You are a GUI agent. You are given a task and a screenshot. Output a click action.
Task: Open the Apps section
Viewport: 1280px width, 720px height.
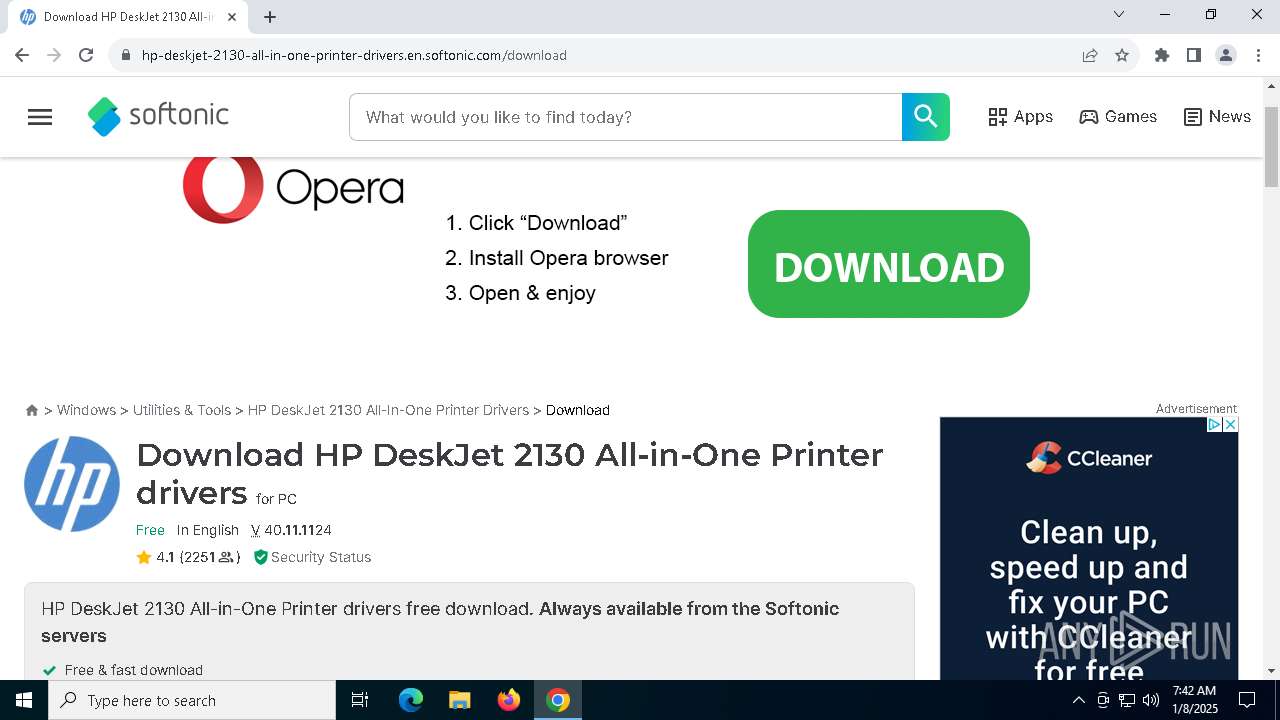point(1020,117)
